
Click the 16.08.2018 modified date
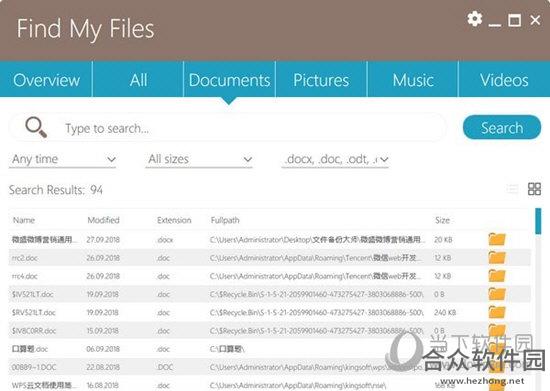[103, 385]
